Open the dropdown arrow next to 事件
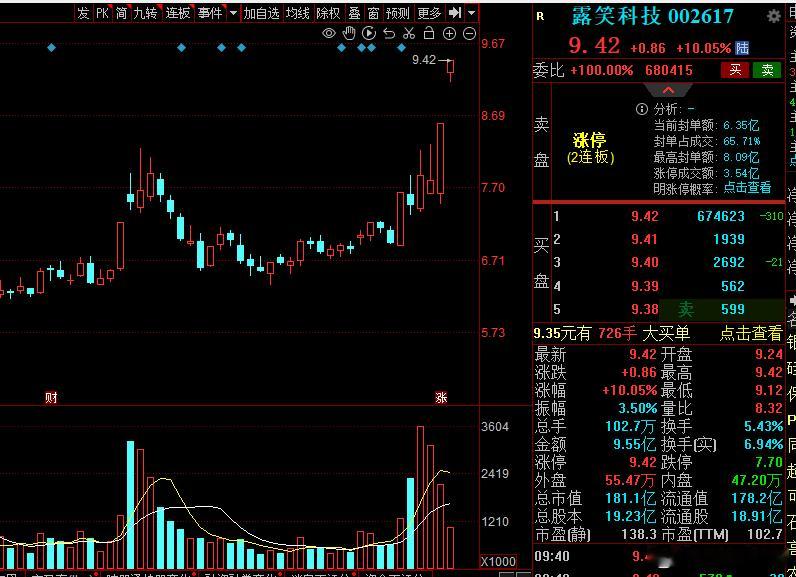796x577 pixels. click(234, 14)
